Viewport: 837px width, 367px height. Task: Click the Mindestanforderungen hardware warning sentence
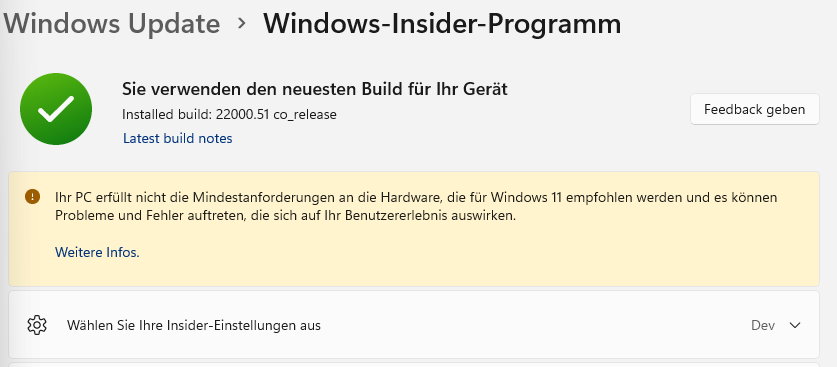point(416,198)
